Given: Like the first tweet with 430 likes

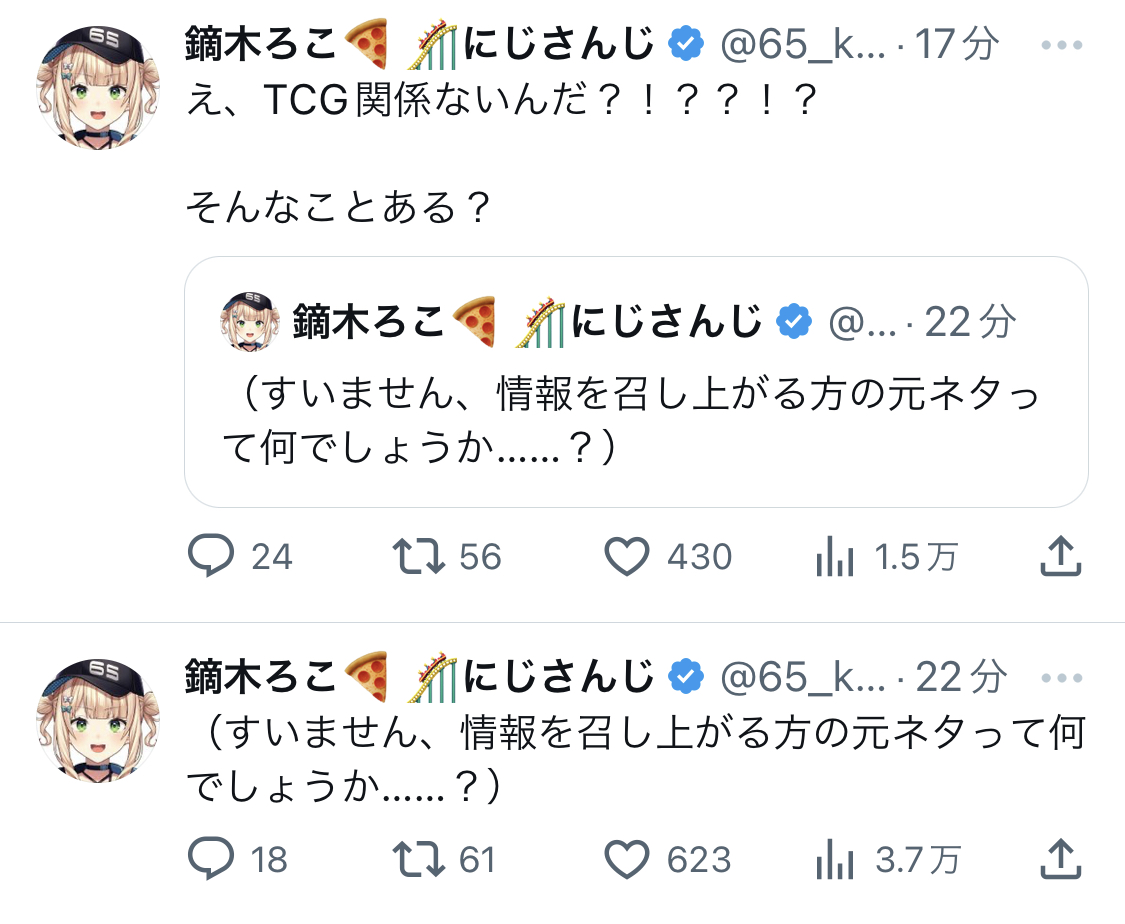Looking at the screenshot, I should click(x=628, y=557).
